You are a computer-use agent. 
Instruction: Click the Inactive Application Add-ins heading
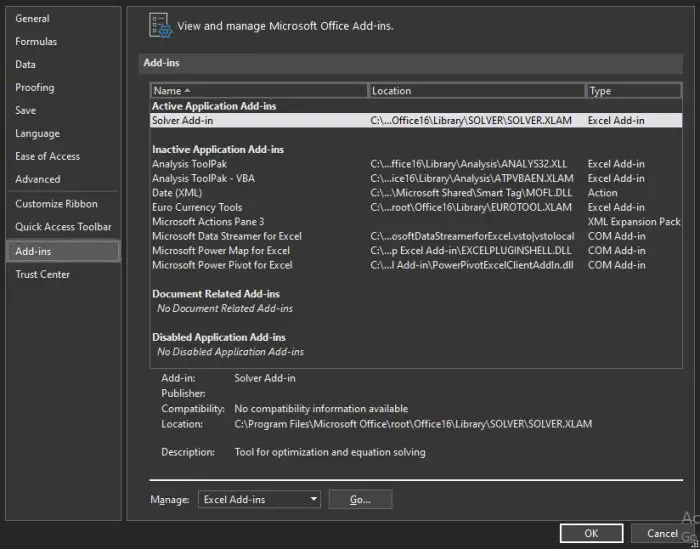coord(218,150)
